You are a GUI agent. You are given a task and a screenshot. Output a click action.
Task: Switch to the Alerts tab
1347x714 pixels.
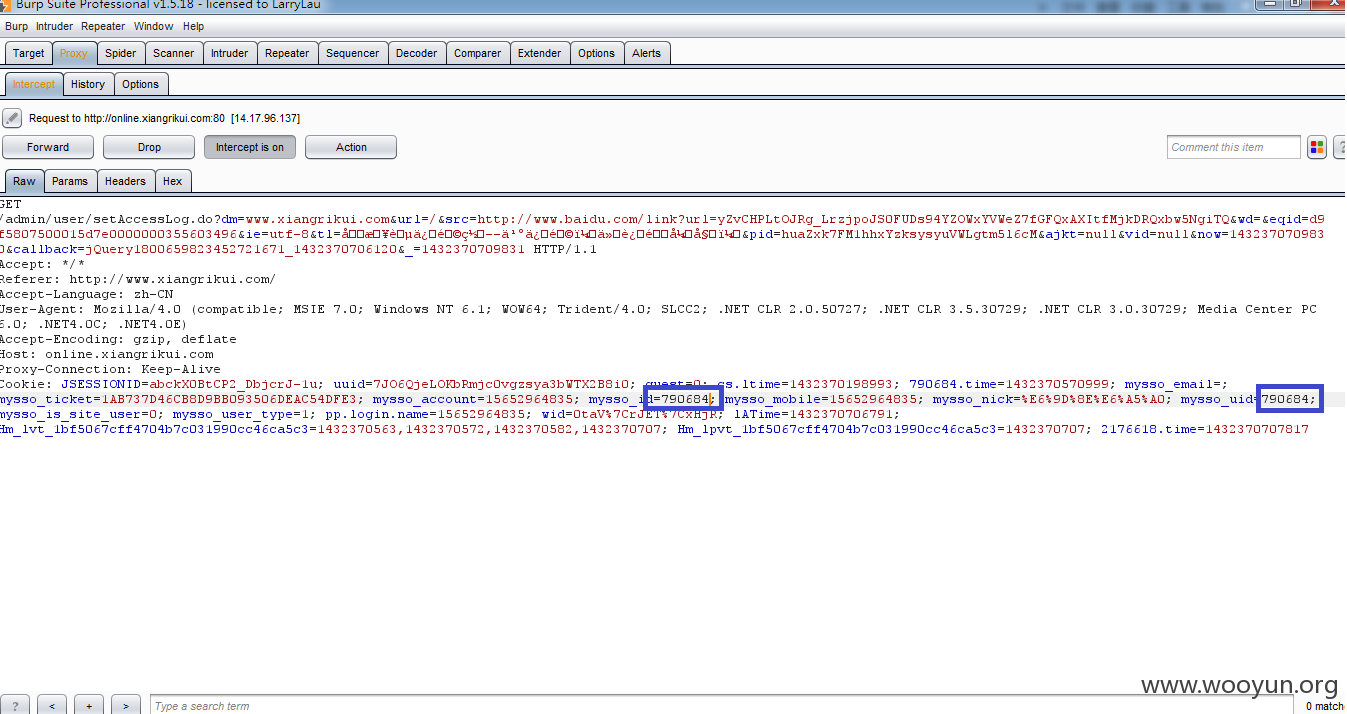[646, 53]
